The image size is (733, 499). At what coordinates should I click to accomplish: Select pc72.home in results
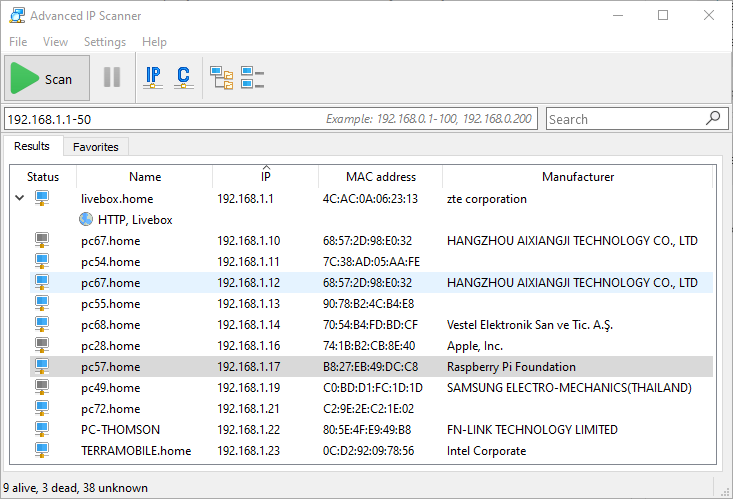pyautogui.click(x=110, y=409)
